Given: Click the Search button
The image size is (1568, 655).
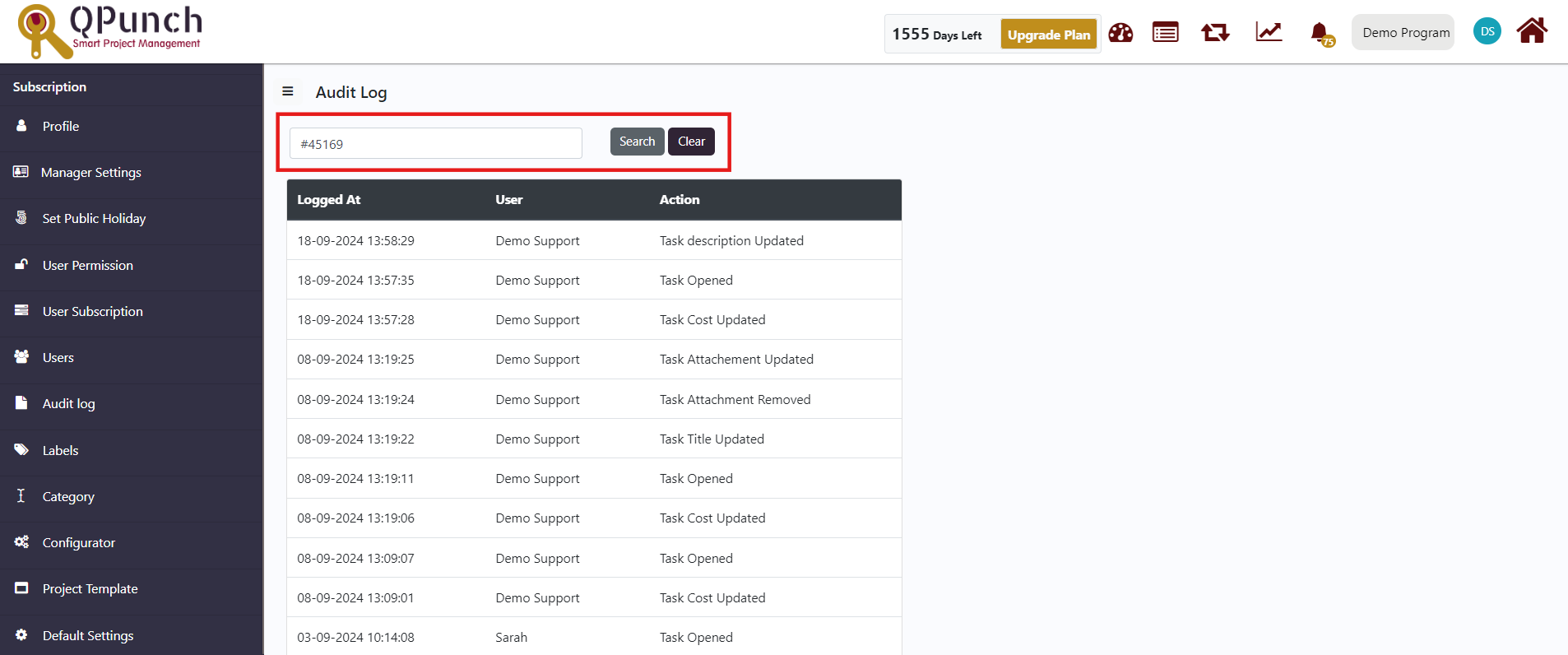Looking at the screenshot, I should [637, 142].
